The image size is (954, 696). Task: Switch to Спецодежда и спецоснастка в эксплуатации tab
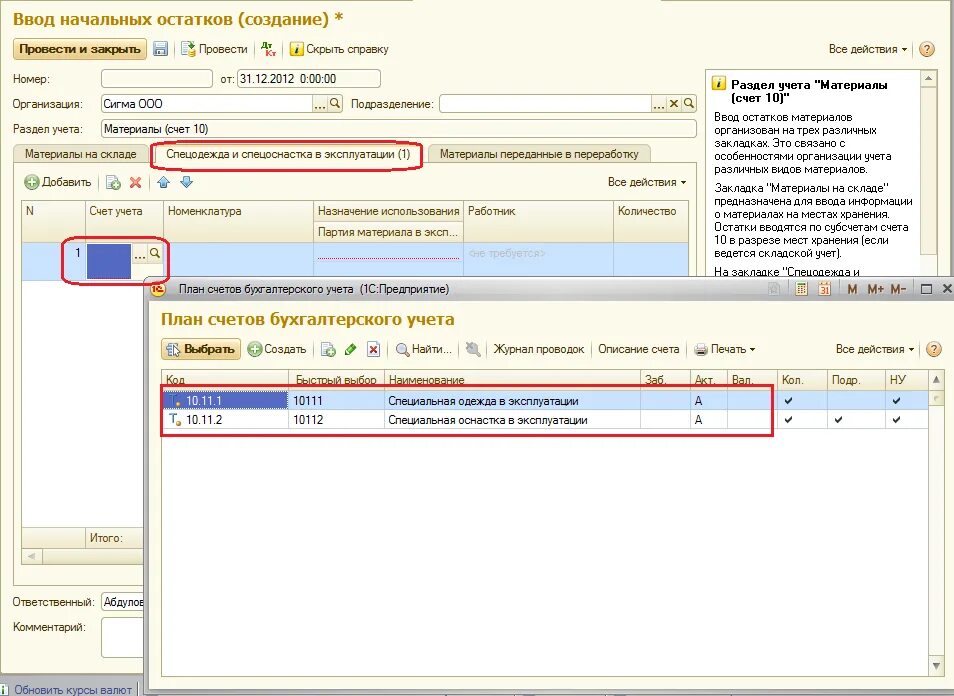[288, 155]
